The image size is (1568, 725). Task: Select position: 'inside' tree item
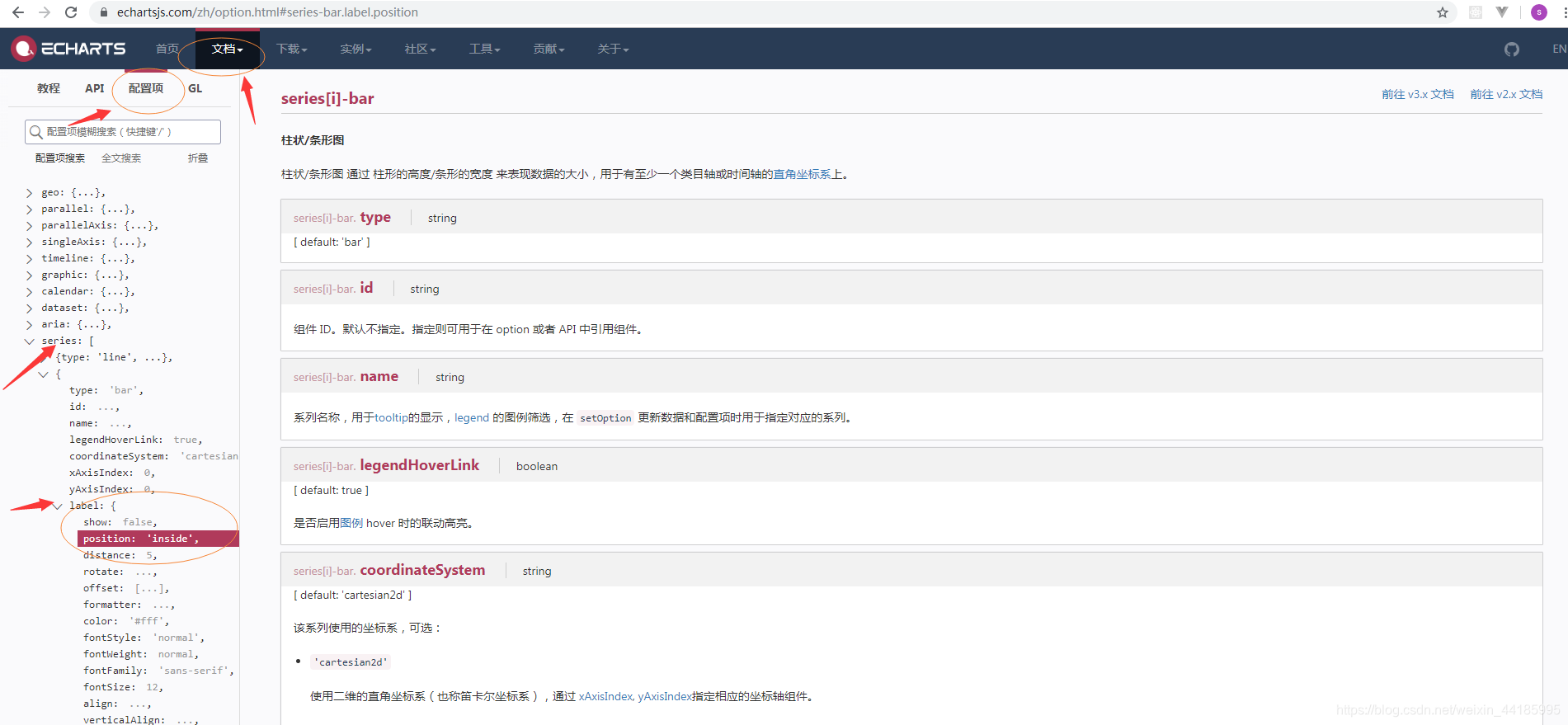[x=158, y=539]
